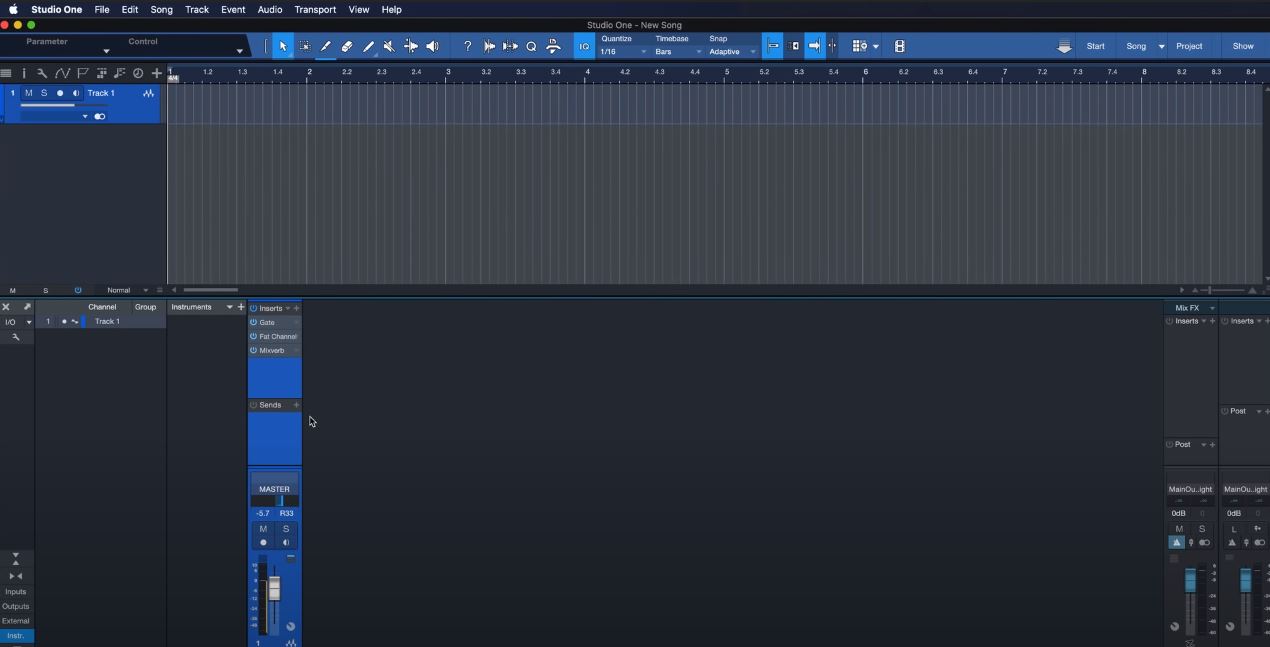This screenshot has width=1270, height=647.
Task: Open the tempo track clock icon
Action: pyautogui.click(x=138, y=73)
